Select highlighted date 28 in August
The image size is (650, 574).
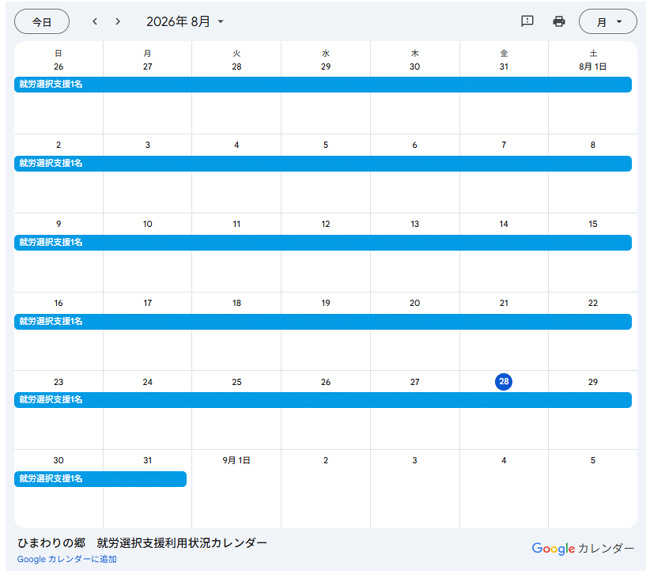(504, 382)
